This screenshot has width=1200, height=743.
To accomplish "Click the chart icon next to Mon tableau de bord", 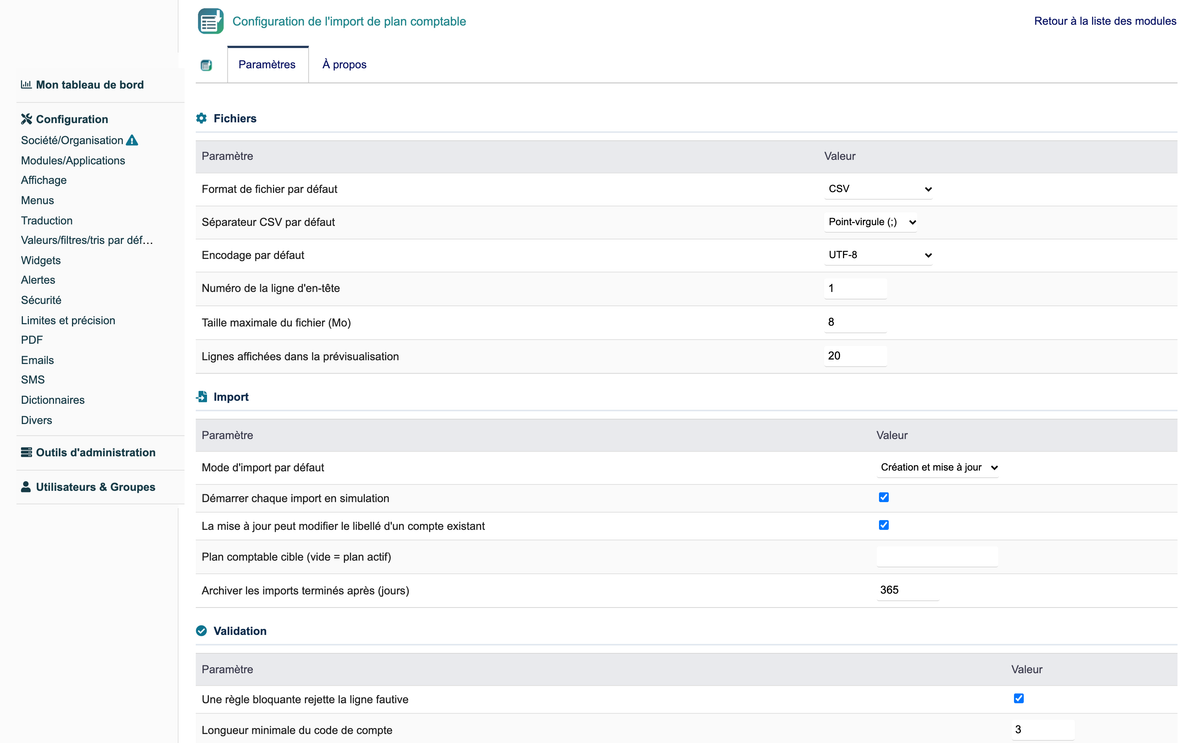I will pos(26,85).
